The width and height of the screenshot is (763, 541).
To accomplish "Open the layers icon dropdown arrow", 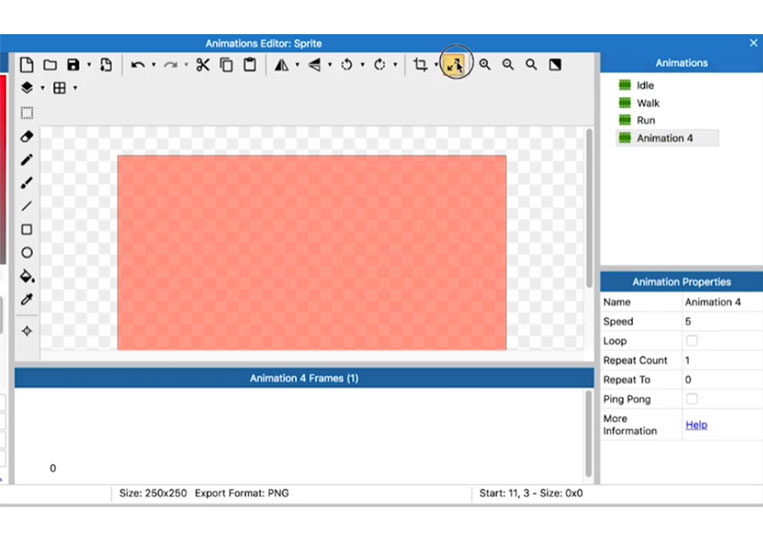I will 42,88.
